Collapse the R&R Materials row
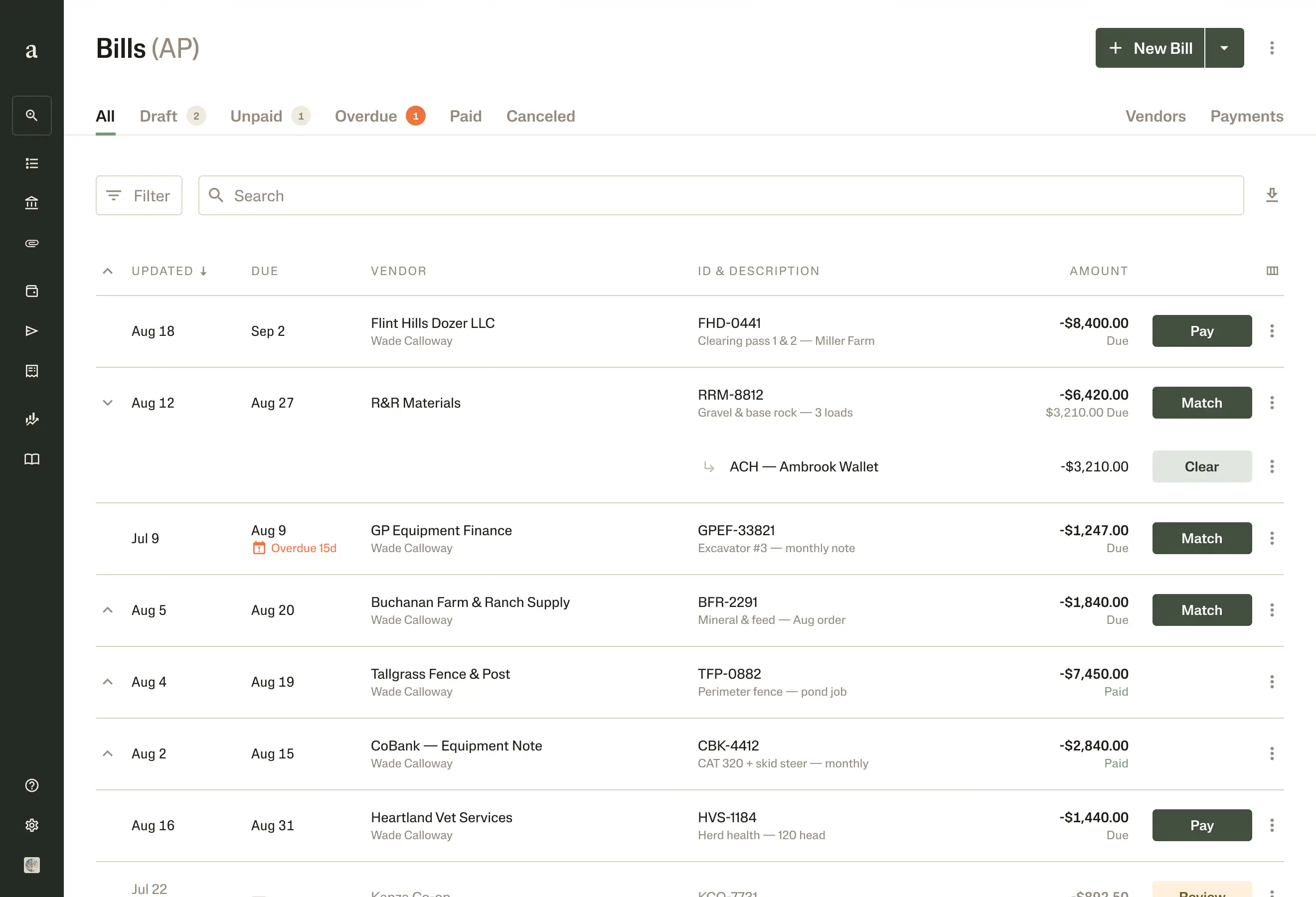The height and width of the screenshot is (897, 1316). pyautogui.click(x=108, y=403)
